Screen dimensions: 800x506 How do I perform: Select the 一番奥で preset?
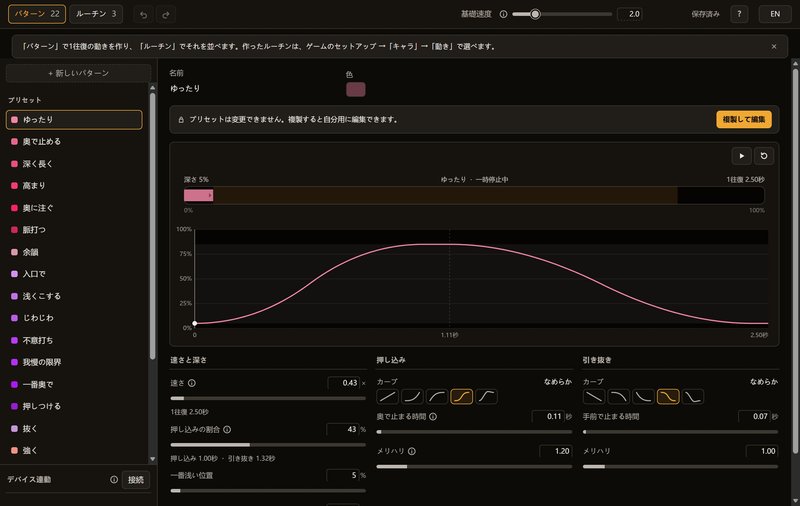[74, 384]
